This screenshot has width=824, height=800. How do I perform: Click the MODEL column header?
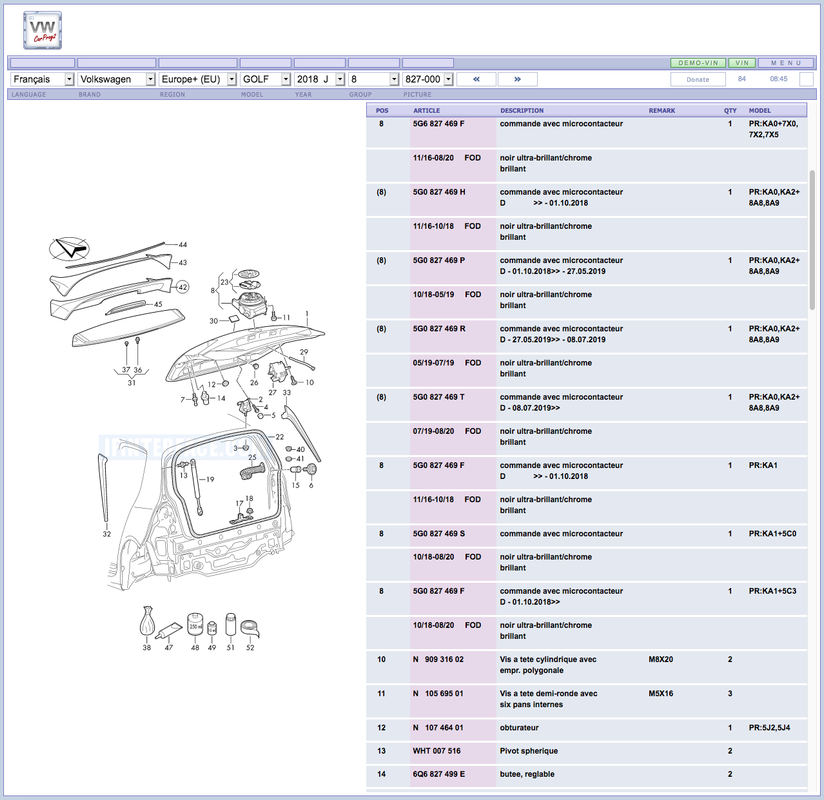(759, 110)
